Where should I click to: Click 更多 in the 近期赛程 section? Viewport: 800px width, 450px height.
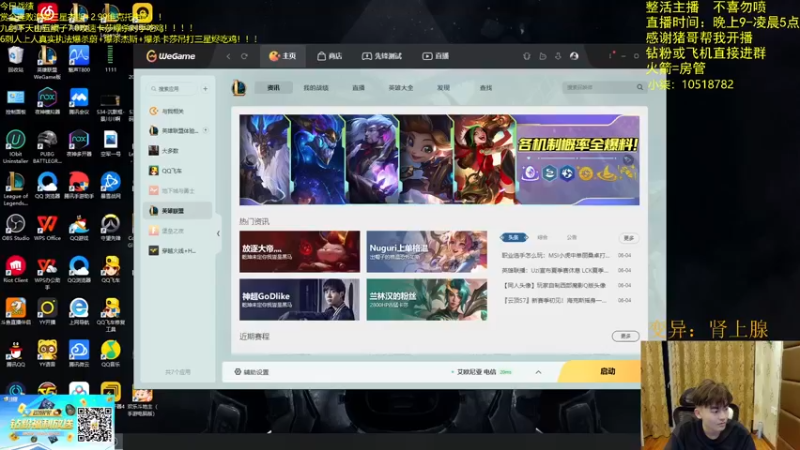(626, 336)
